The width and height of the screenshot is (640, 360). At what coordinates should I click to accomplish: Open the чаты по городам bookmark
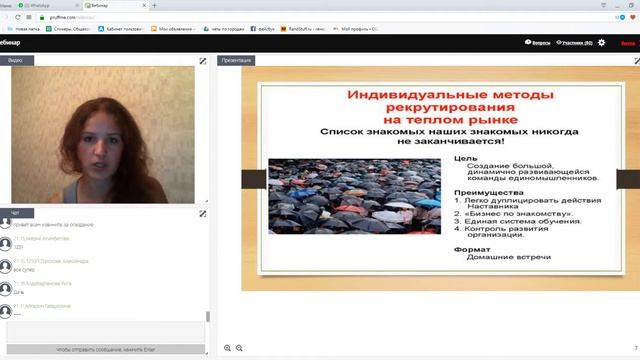click(224, 29)
